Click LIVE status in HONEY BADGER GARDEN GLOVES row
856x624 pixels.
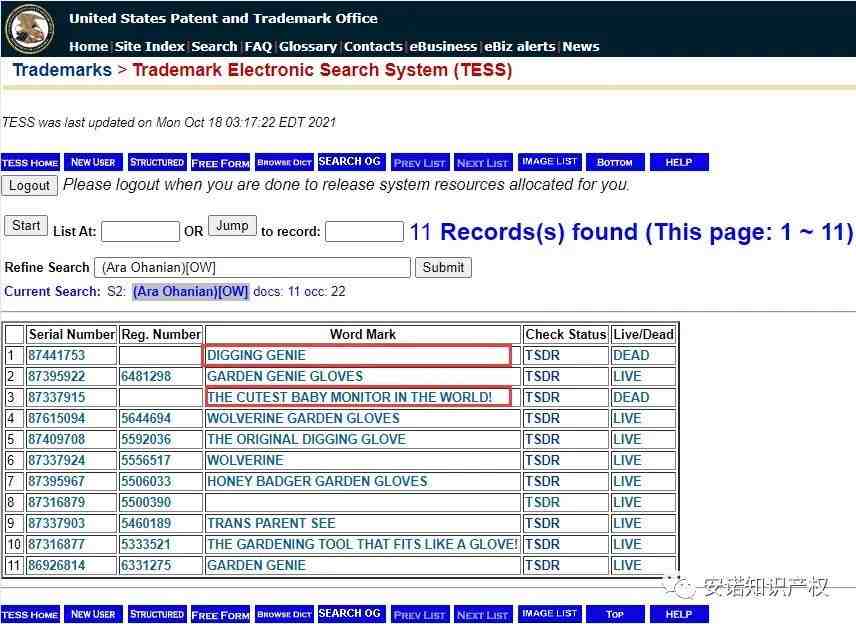tap(627, 481)
